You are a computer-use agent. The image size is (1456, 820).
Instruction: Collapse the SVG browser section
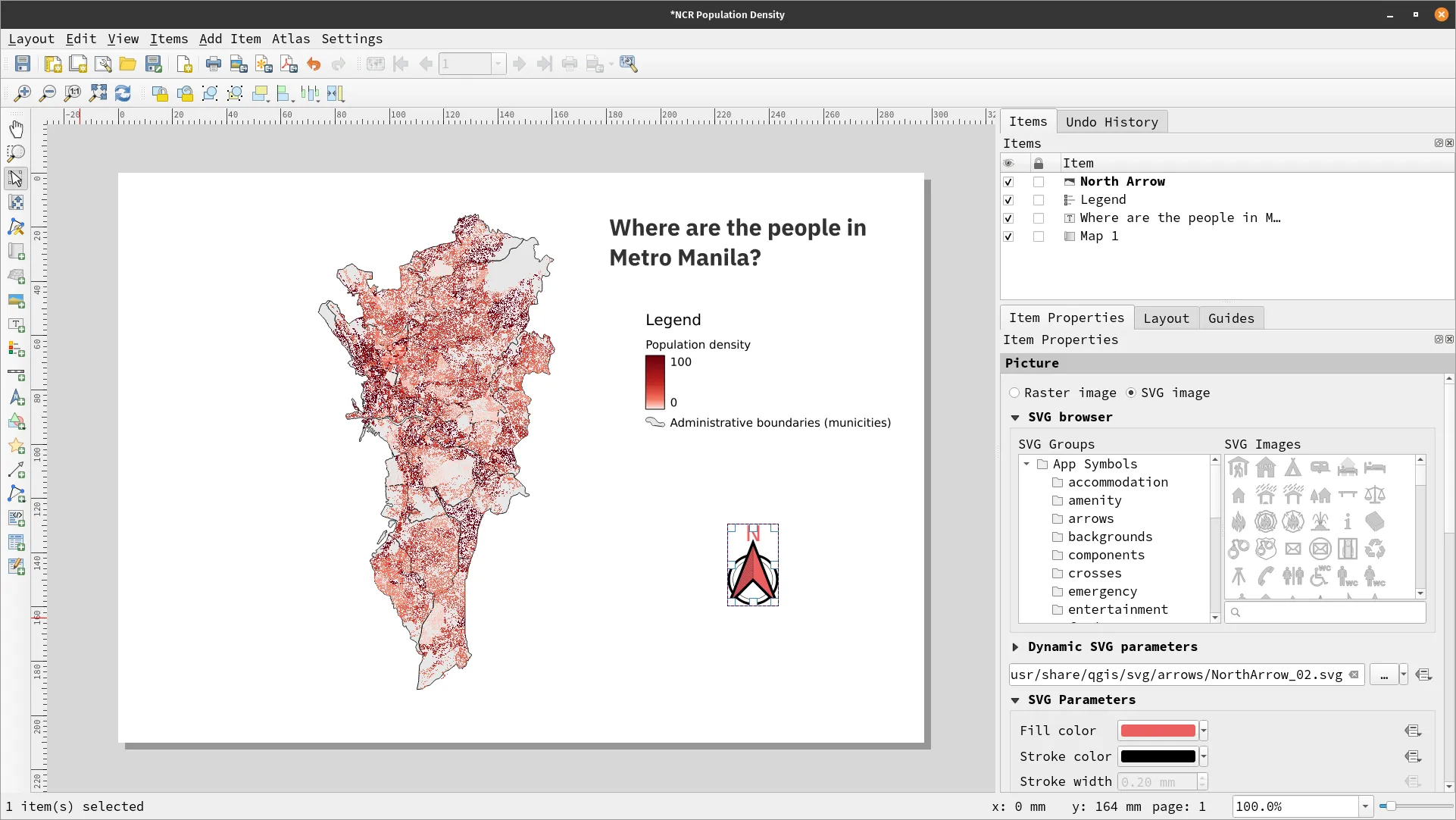point(1015,418)
